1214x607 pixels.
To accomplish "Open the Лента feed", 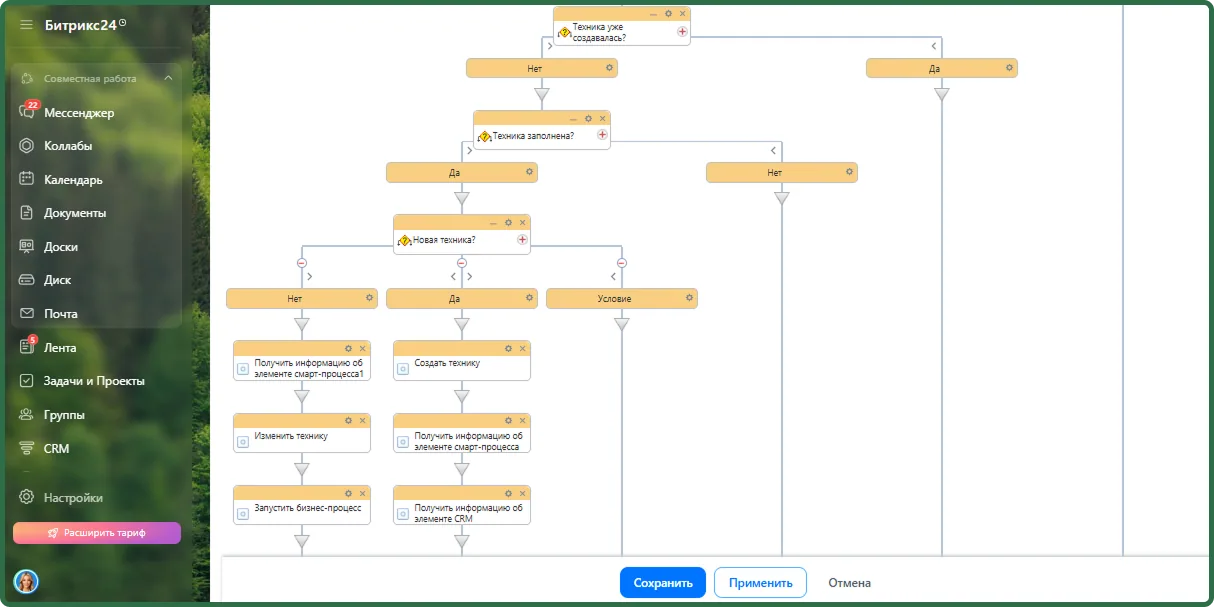I will click(x=60, y=348).
